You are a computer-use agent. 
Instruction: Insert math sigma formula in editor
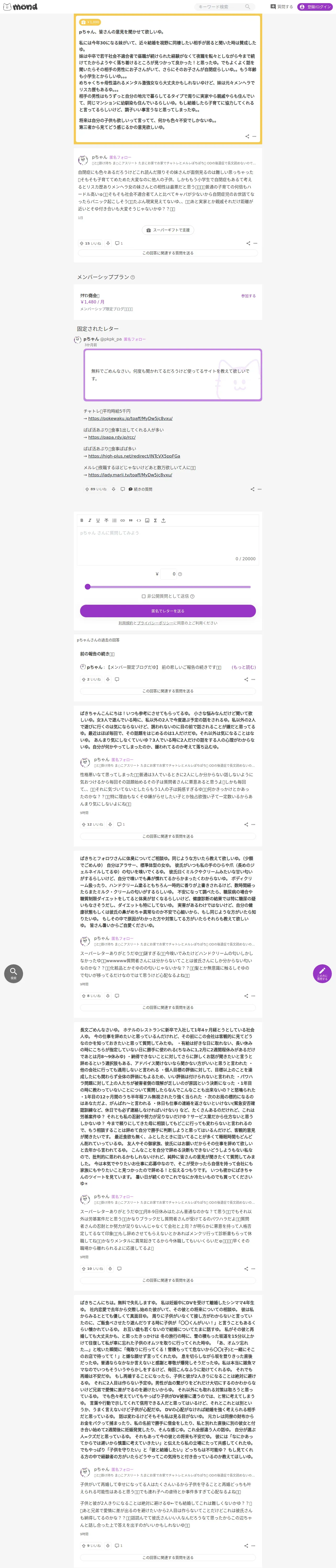[x=155, y=520]
